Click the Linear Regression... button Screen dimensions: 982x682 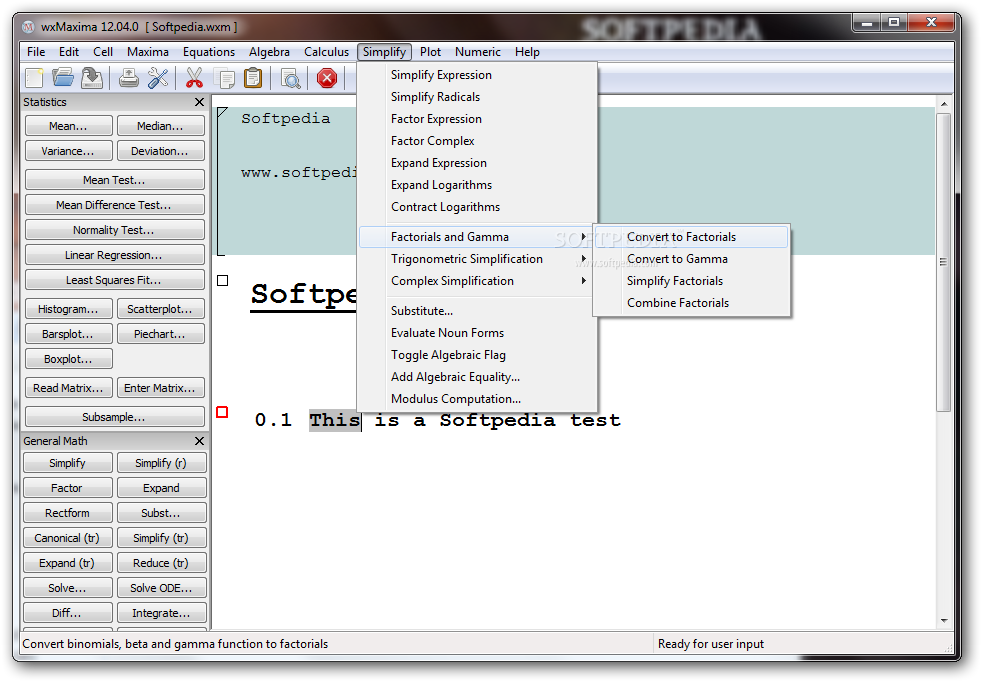(114, 255)
